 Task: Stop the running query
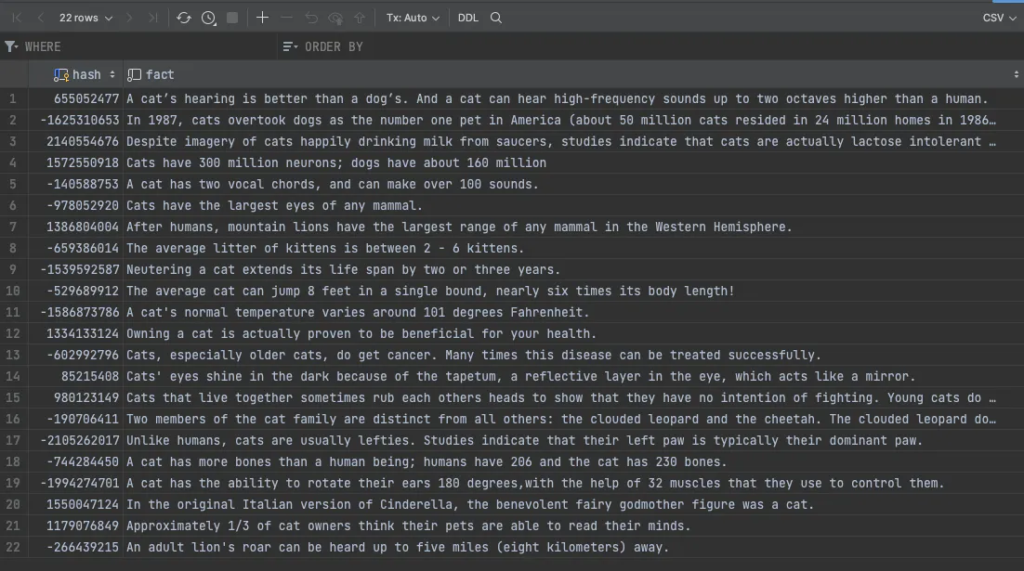(232, 18)
